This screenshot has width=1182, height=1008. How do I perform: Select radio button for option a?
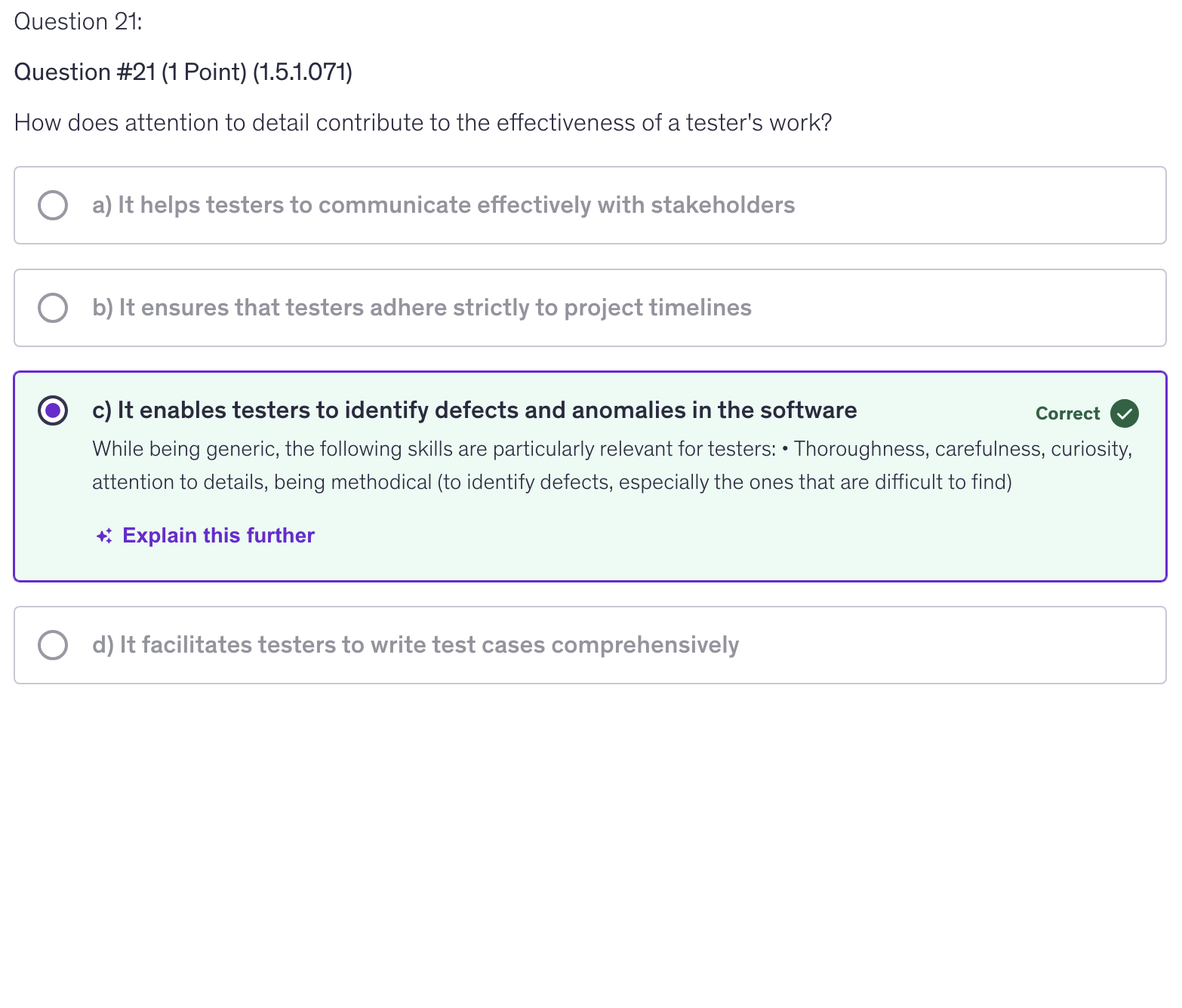[x=53, y=205]
